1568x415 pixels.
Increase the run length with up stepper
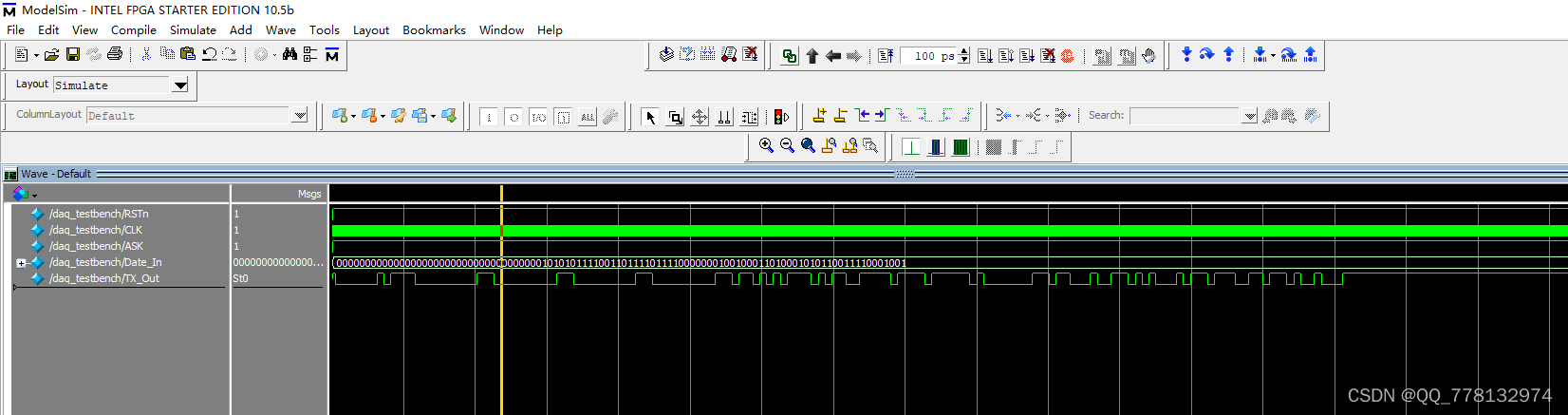click(964, 51)
